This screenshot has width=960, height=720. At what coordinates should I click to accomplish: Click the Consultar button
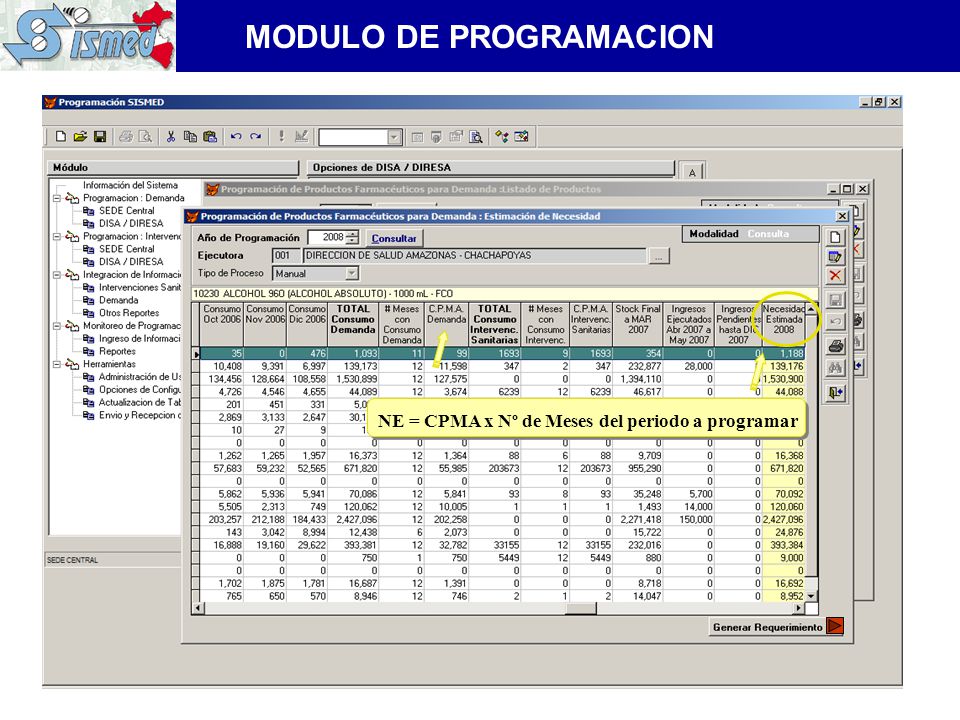[394, 238]
